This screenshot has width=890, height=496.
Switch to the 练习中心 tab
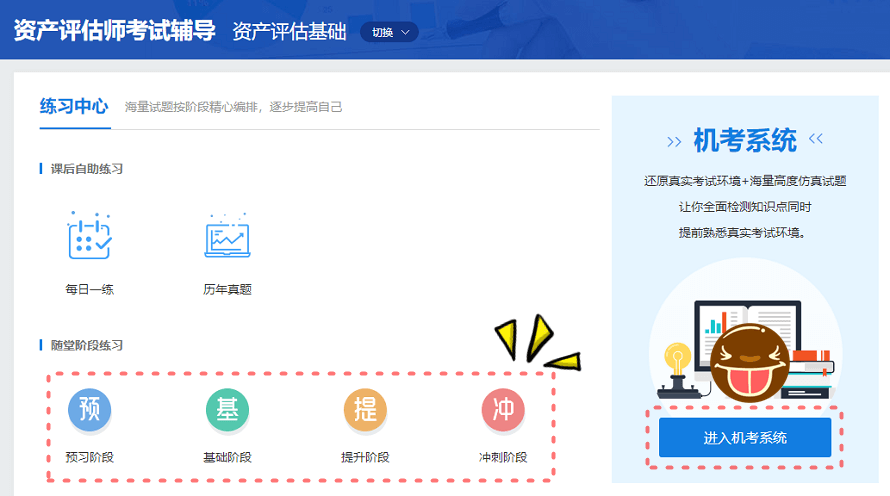click(x=74, y=106)
